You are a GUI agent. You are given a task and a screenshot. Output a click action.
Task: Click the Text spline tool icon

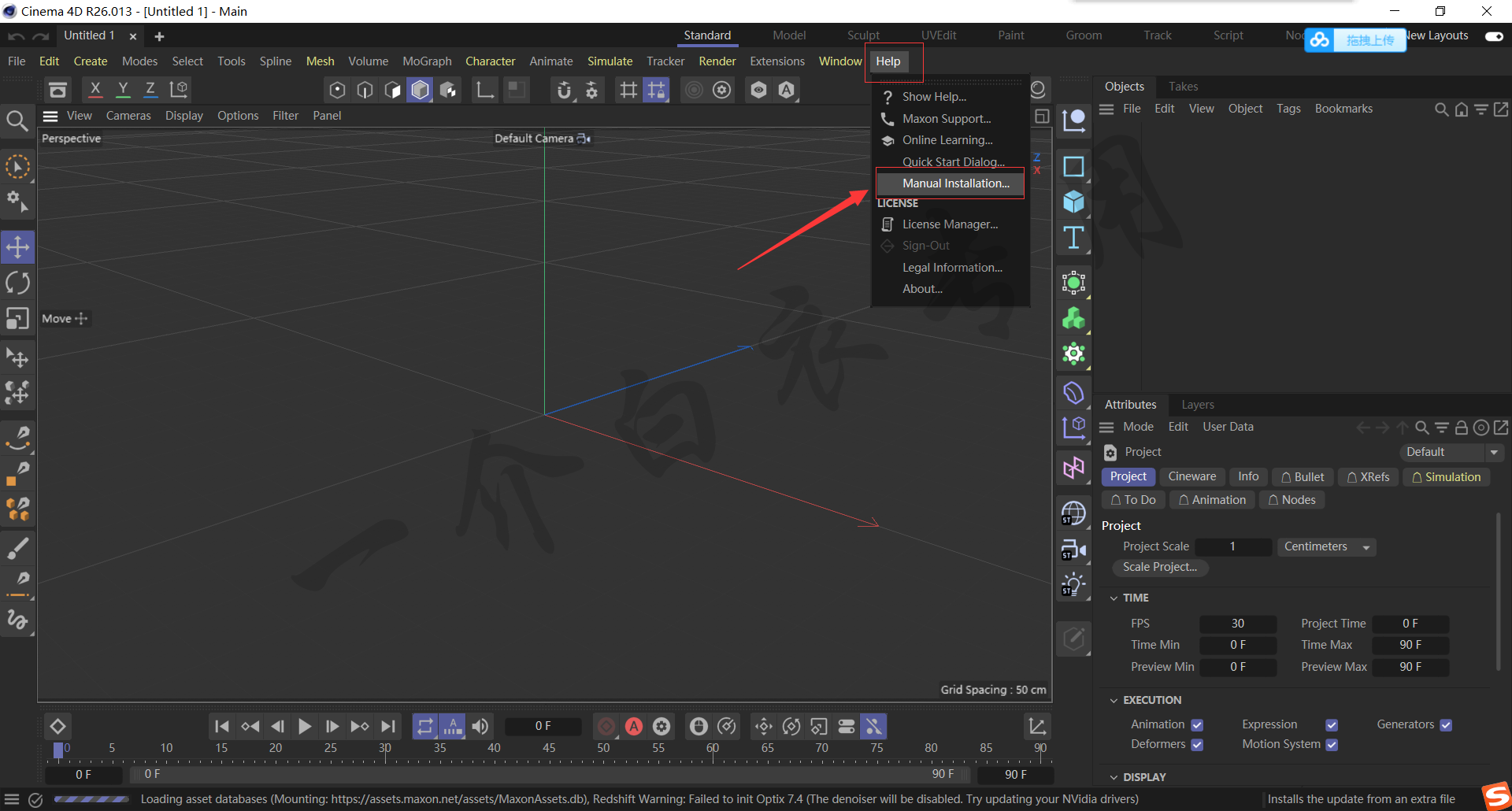1073,238
